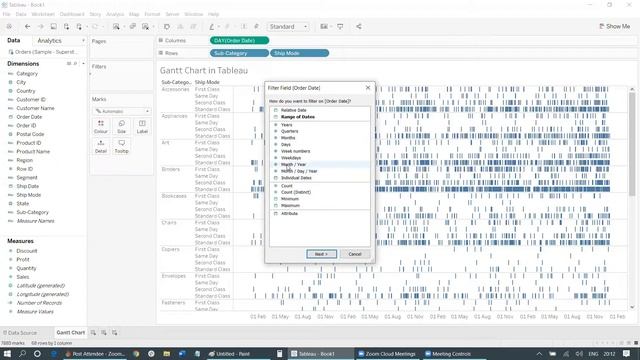Click the Tableau start page logo icon
Viewport: 640px width, 360px height.
pos(9,27)
